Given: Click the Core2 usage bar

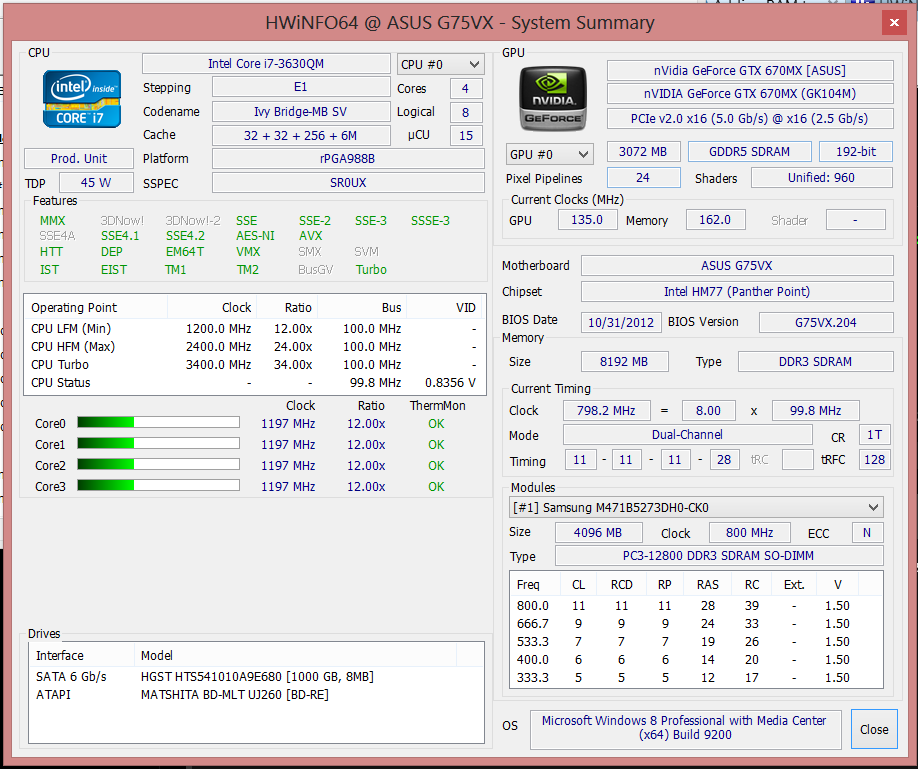Looking at the screenshot, I should [158, 464].
